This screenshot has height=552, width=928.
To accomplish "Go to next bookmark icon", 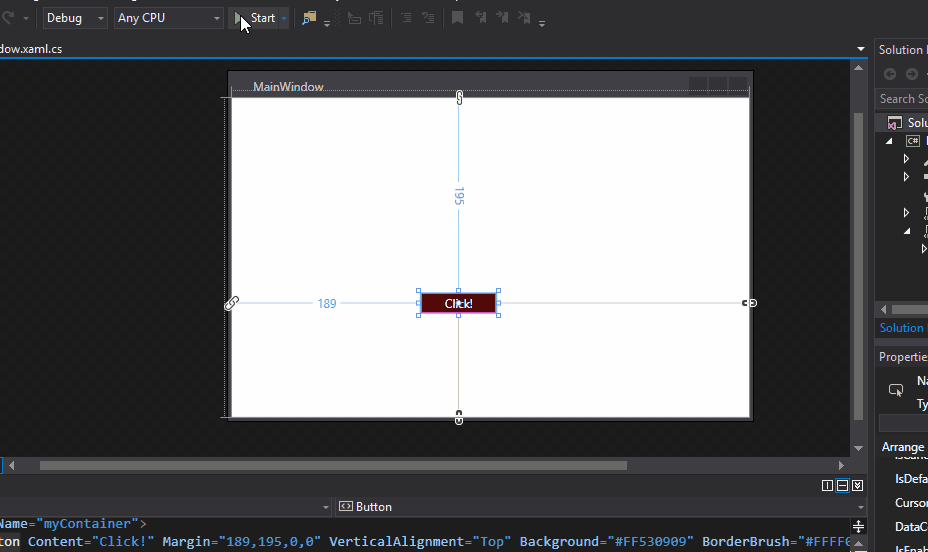I will pyautogui.click(x=502, y=18).
